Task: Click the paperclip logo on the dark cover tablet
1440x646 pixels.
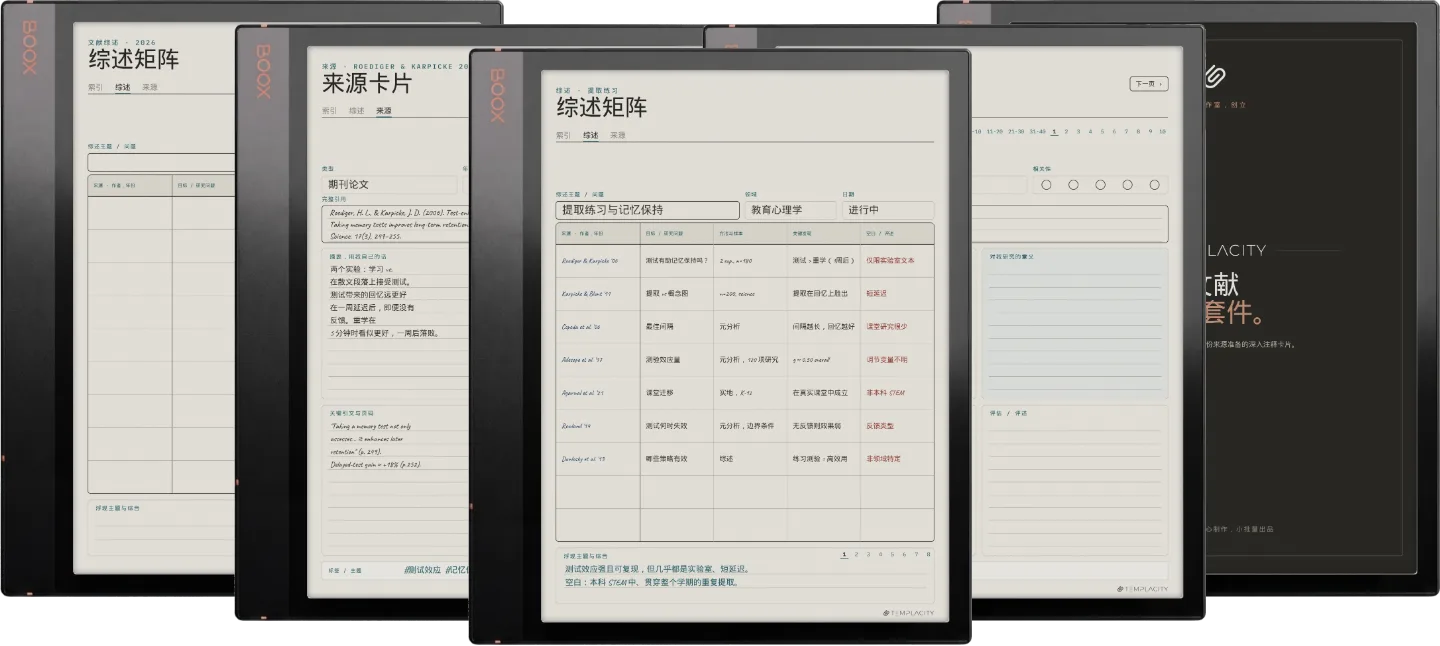Action: [x=1215, y=77]
